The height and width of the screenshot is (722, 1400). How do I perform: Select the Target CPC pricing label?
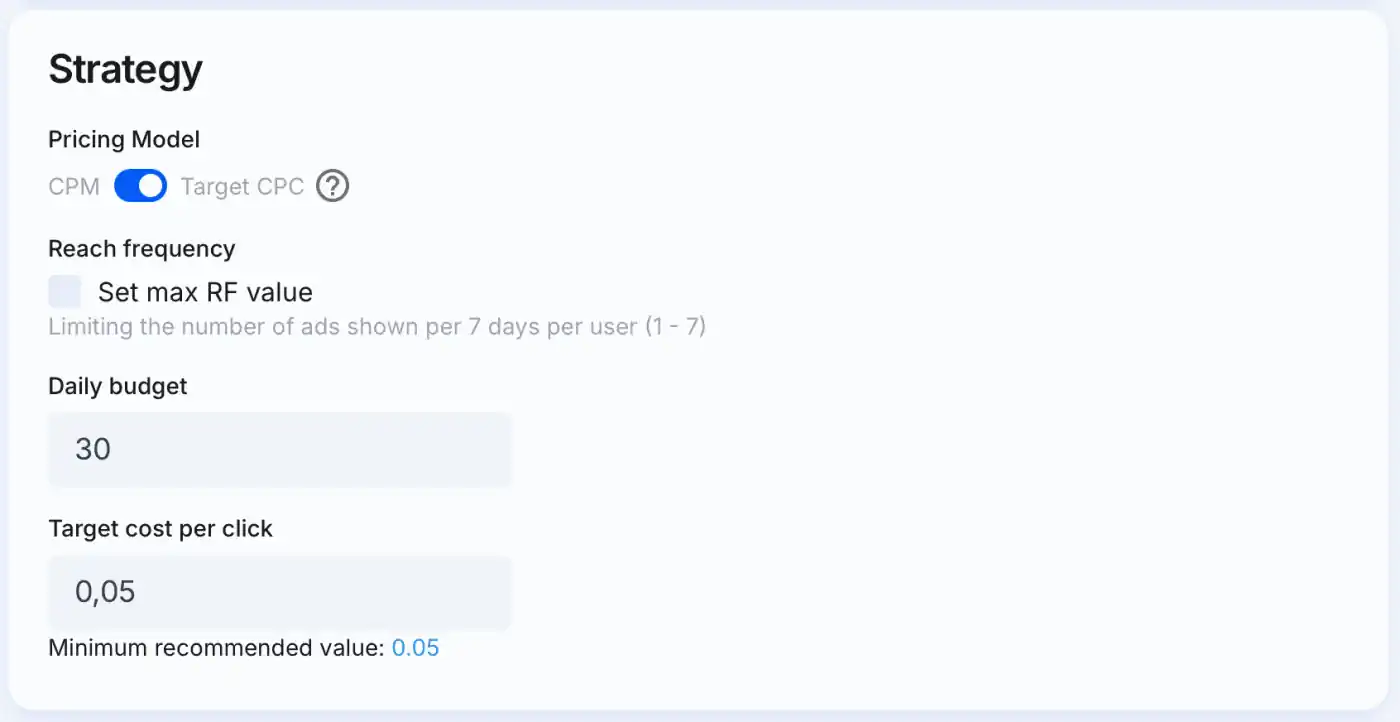pos(242,187)
